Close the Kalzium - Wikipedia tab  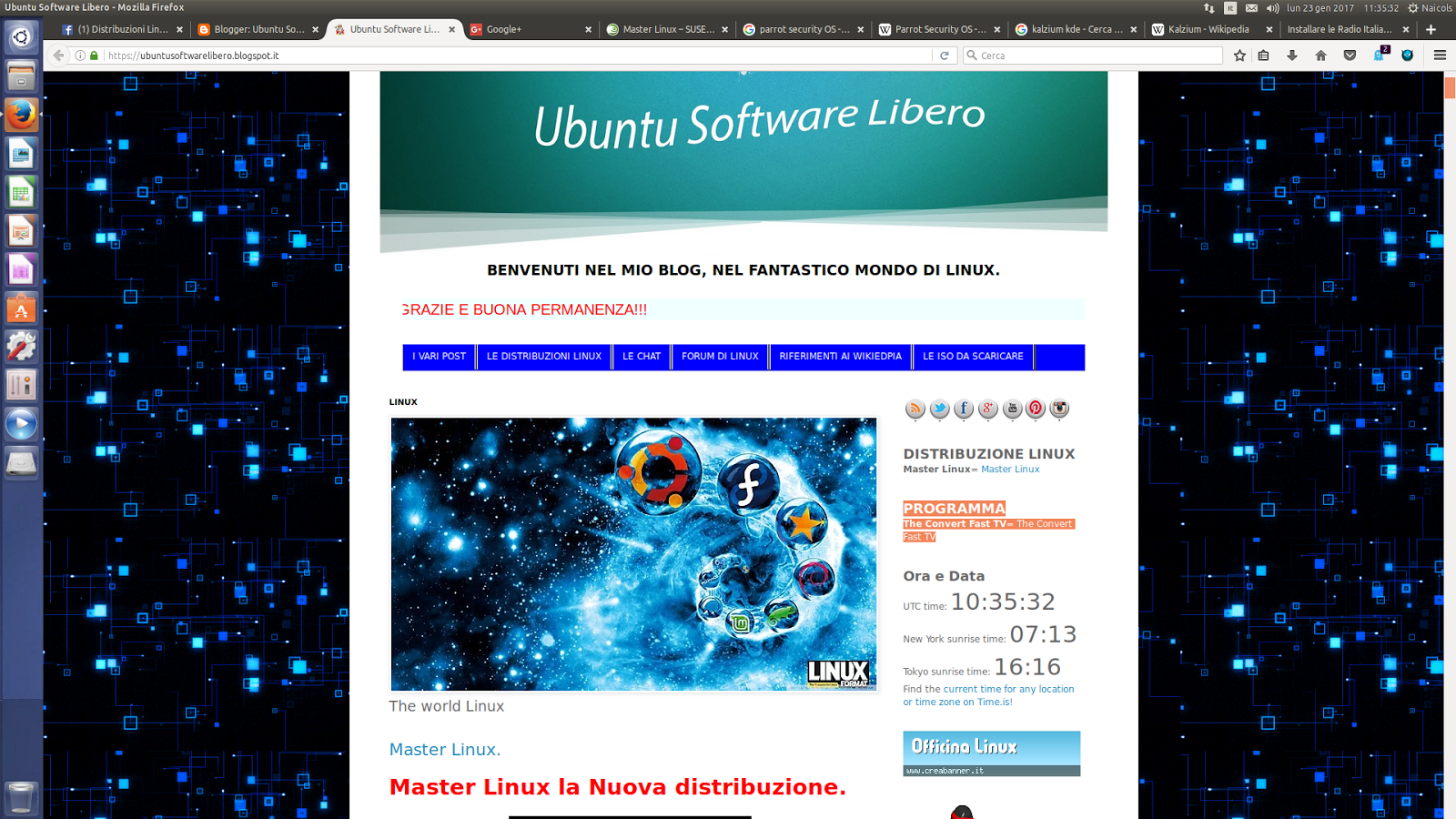[x=1269, y=29]
